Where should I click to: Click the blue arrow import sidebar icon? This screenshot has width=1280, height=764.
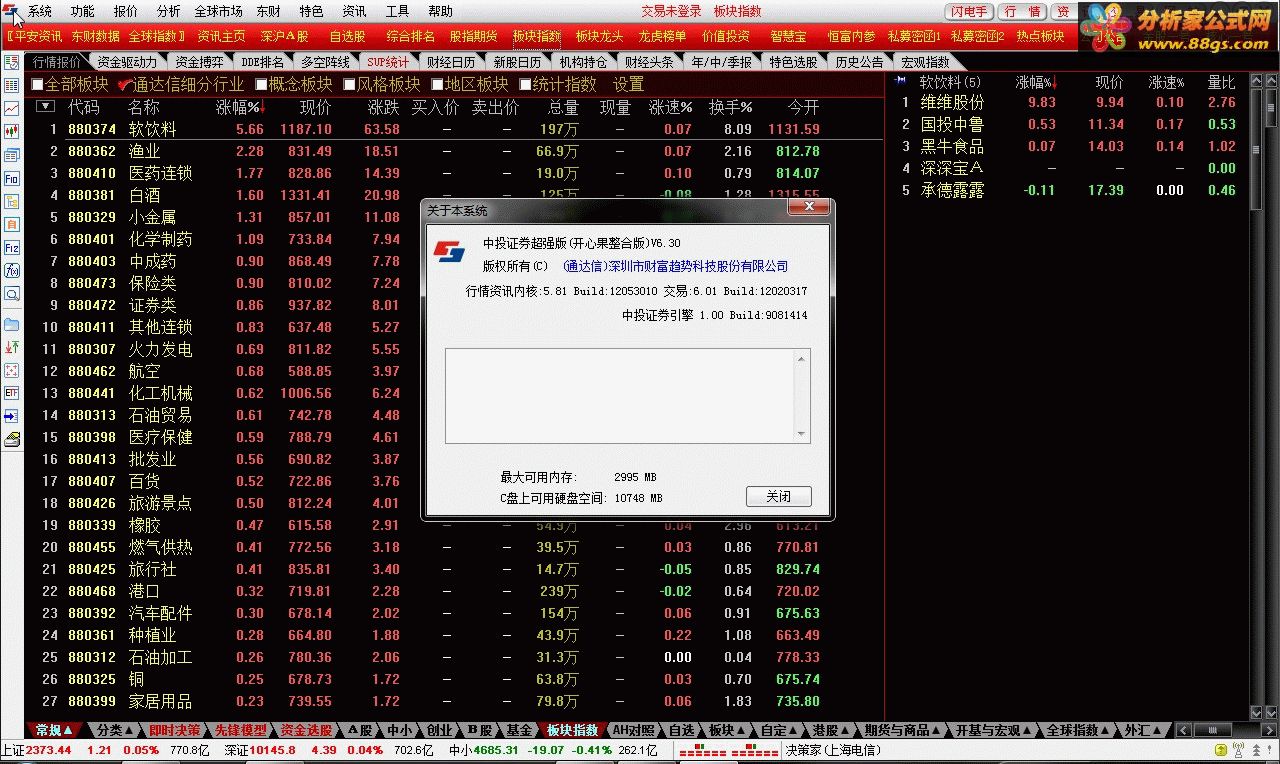[x=12, y=416]
